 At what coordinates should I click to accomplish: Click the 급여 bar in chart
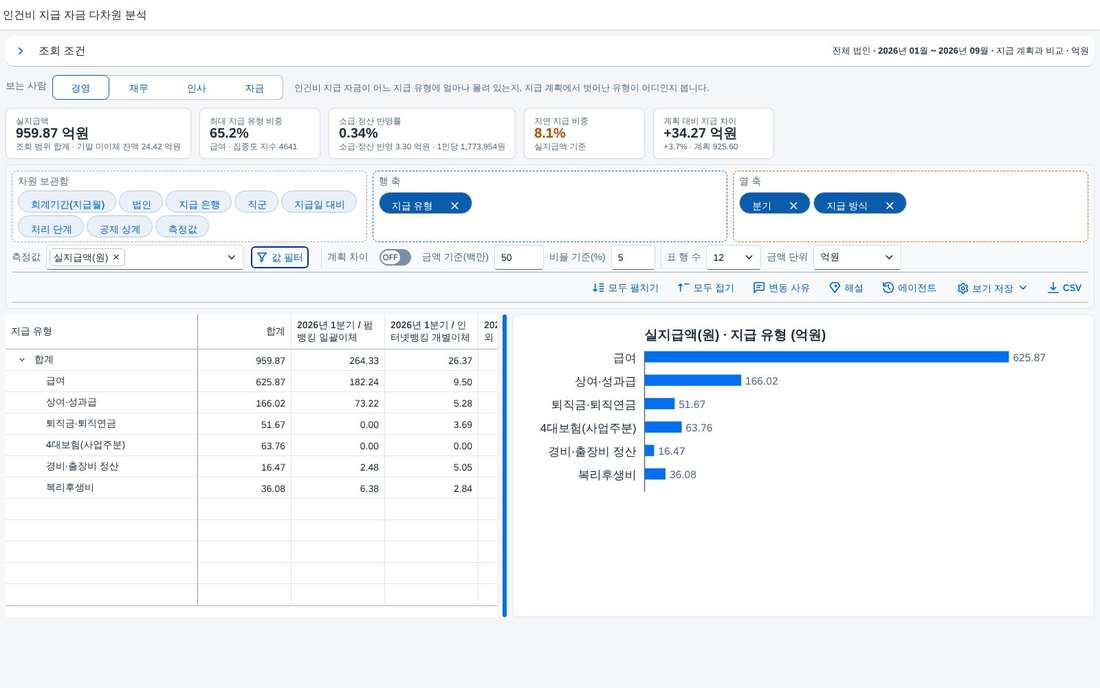tap(826, 357)
